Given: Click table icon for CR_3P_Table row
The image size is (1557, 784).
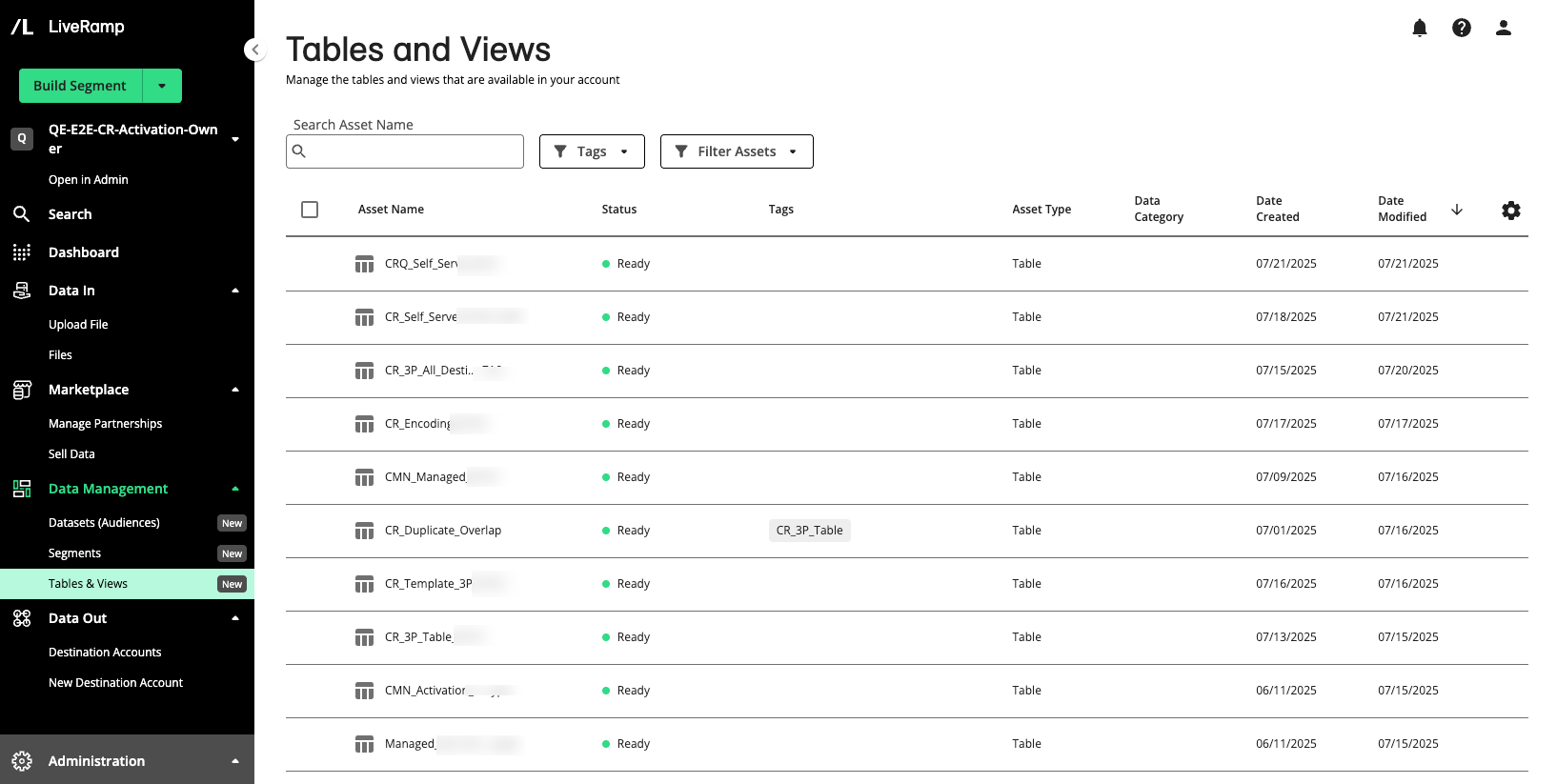Looking at the screenshot, I should (364, 637).
